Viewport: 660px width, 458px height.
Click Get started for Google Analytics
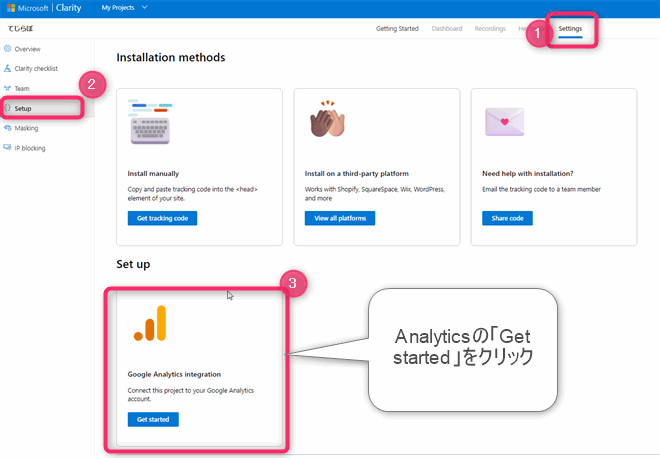coord(153,419)
